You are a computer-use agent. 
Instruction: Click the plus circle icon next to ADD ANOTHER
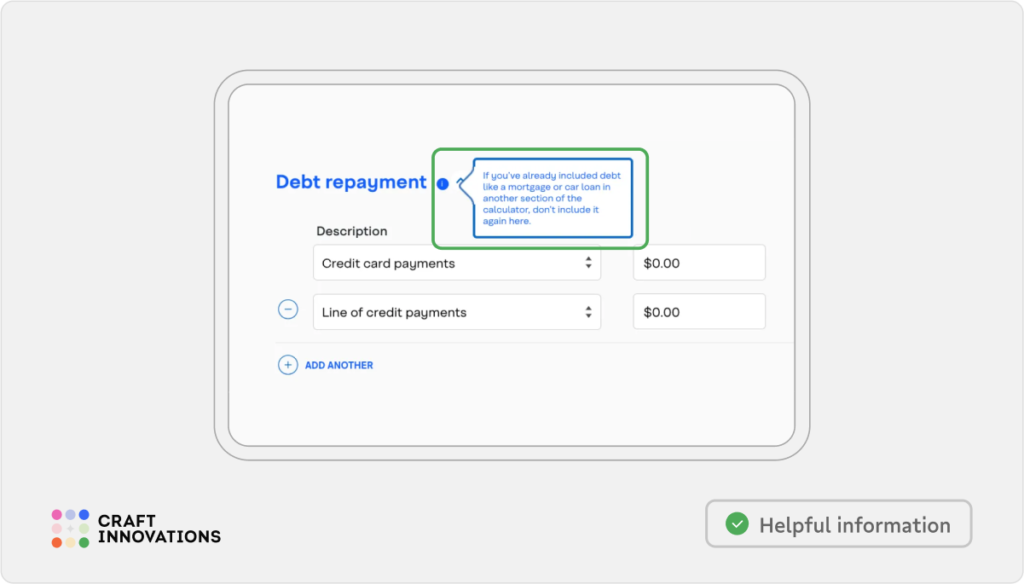(x=287, y=365)
